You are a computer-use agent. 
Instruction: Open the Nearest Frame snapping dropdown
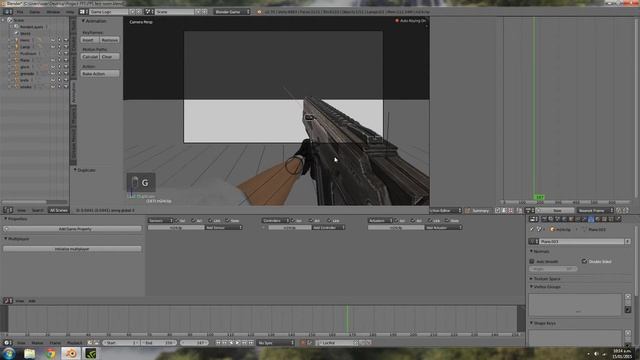click(595, 211)
